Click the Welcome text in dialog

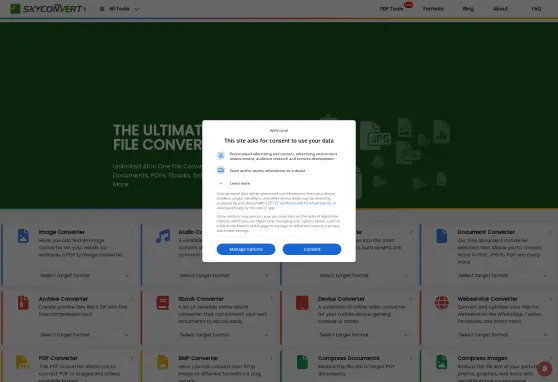tap(279, 131)
